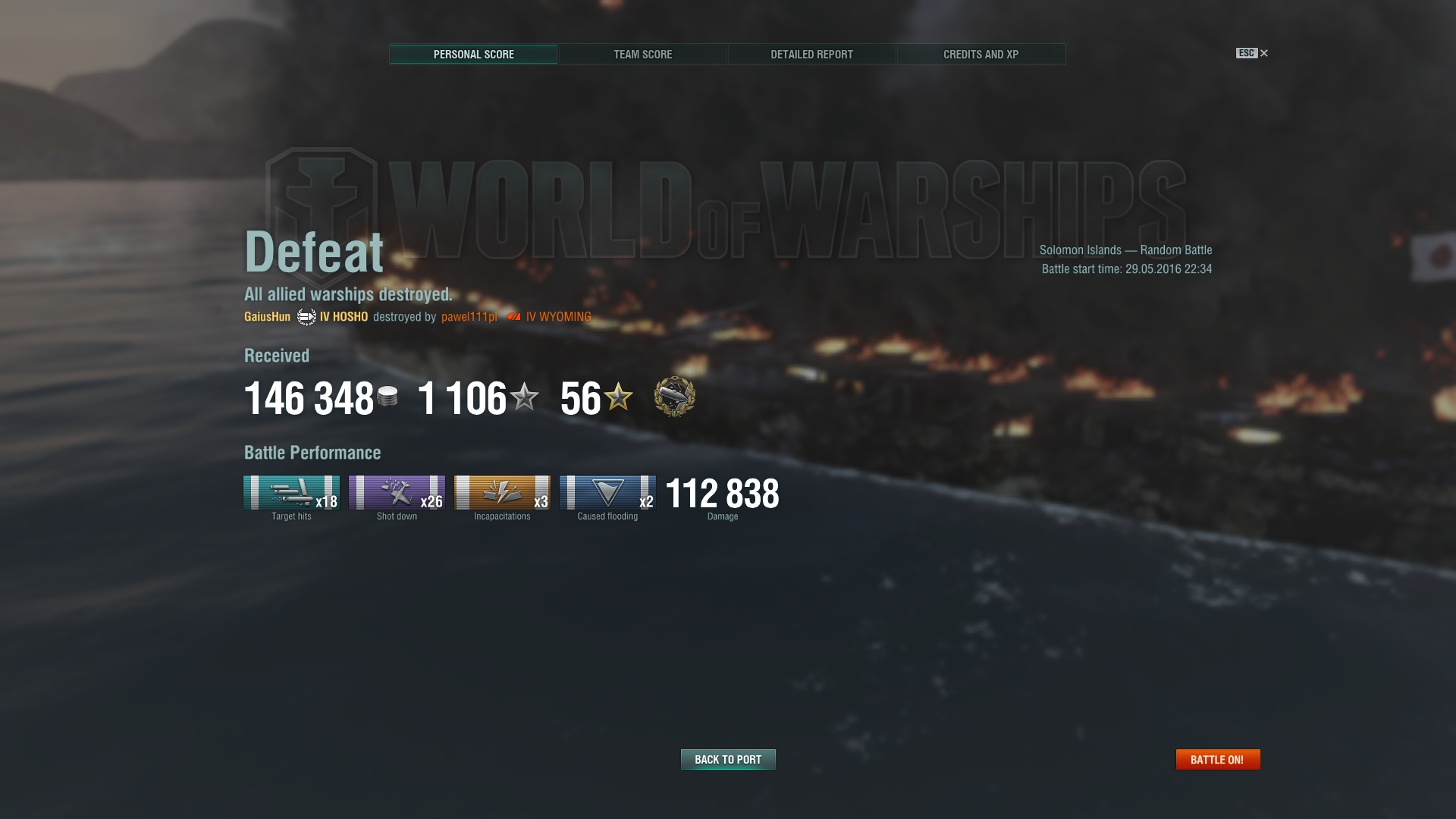Click the Battle On! button
This screenshot has width=1456, height=819.
pos(1217,759)
